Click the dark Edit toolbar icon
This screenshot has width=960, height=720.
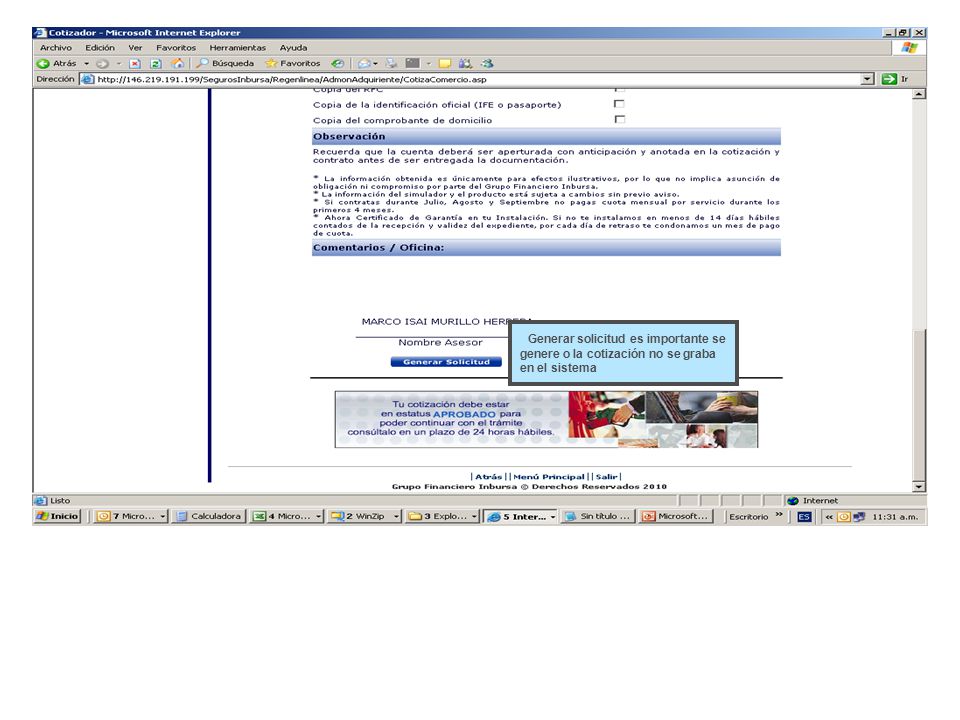[x=413, y=64]
